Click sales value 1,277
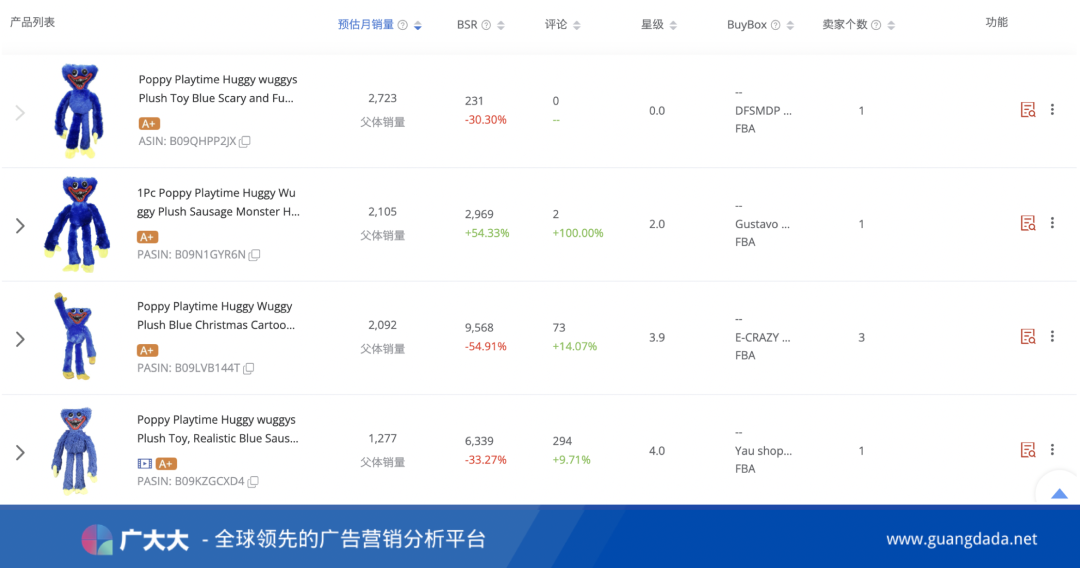Image resolution: width=1080 pixels, height=568 pixels. 382,439
